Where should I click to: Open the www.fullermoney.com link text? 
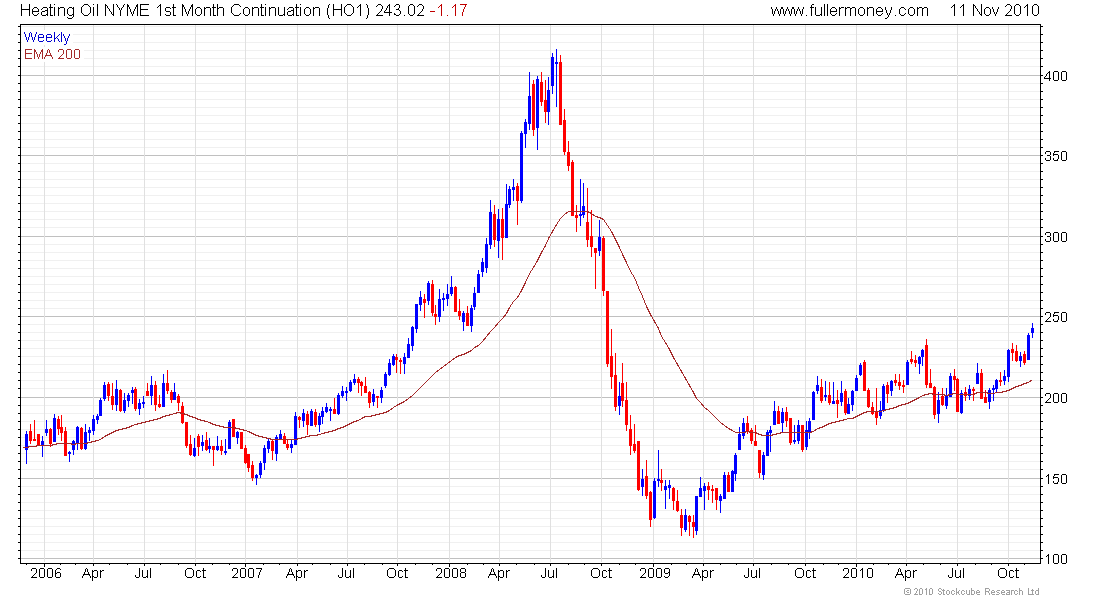(850, 11)
